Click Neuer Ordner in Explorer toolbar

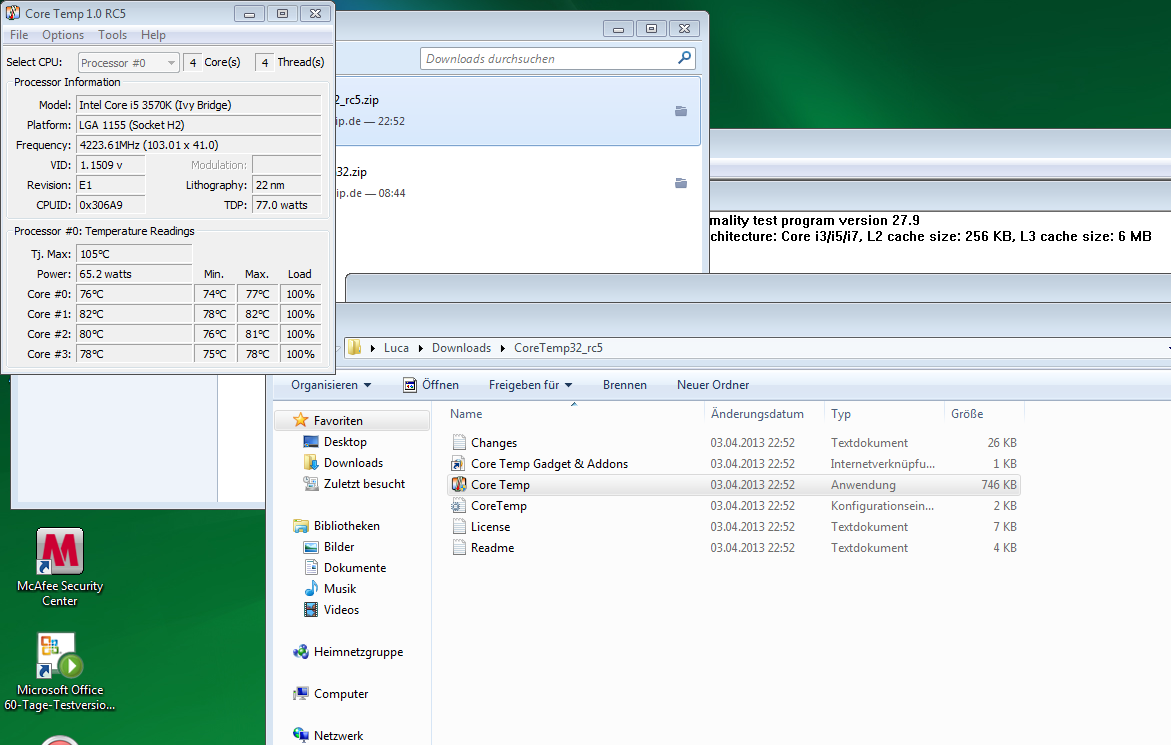pos(712,384)
